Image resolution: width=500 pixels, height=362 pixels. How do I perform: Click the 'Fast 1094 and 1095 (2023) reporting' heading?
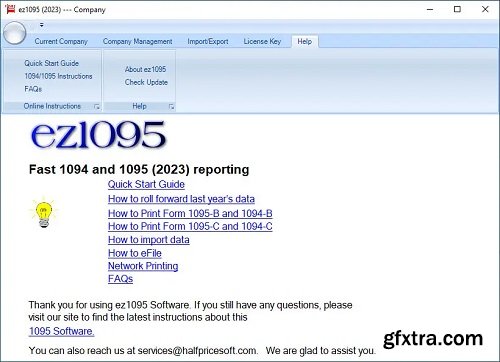(139, 170)
